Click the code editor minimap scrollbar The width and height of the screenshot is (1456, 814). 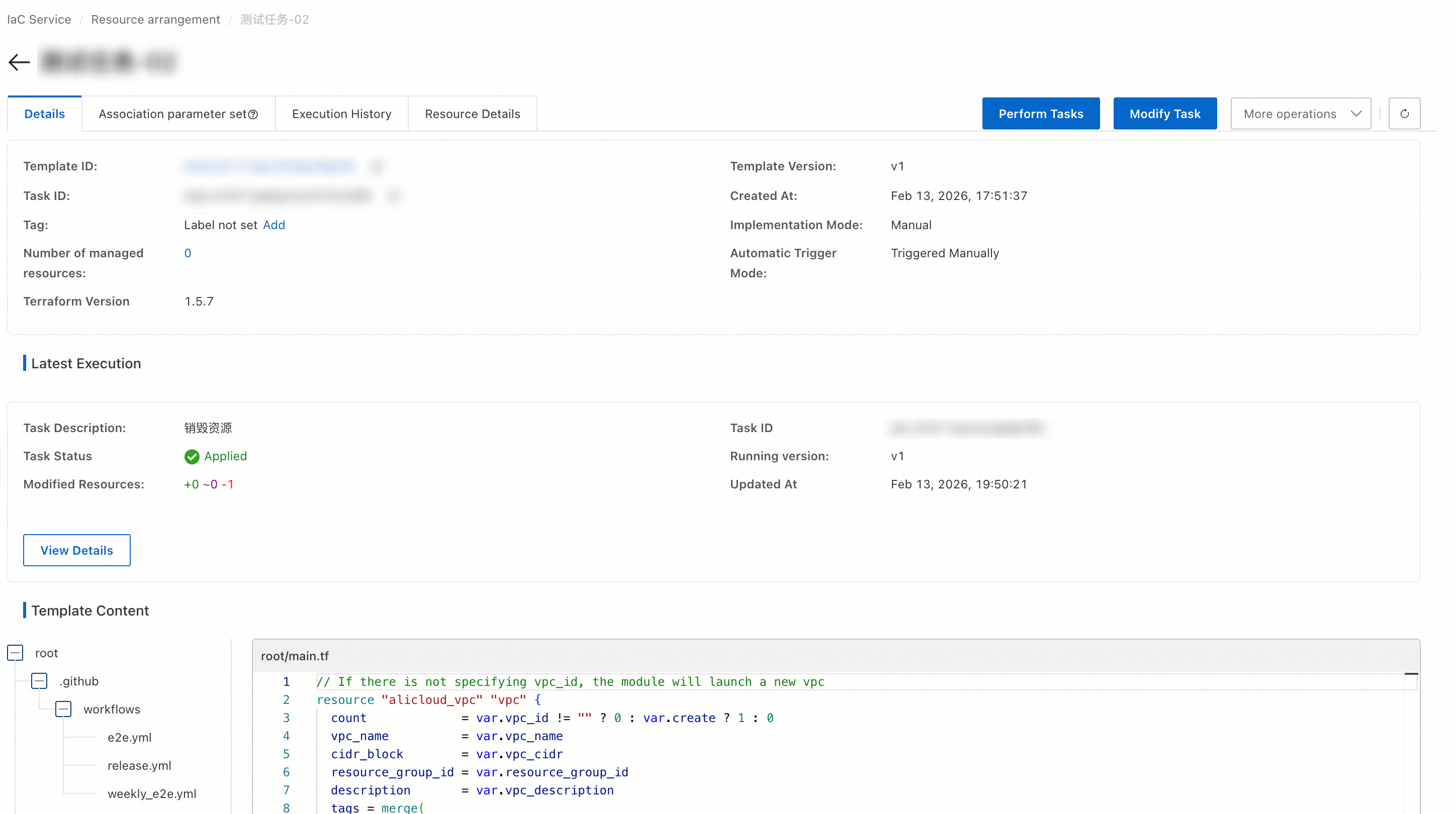tap(1411, 743)
